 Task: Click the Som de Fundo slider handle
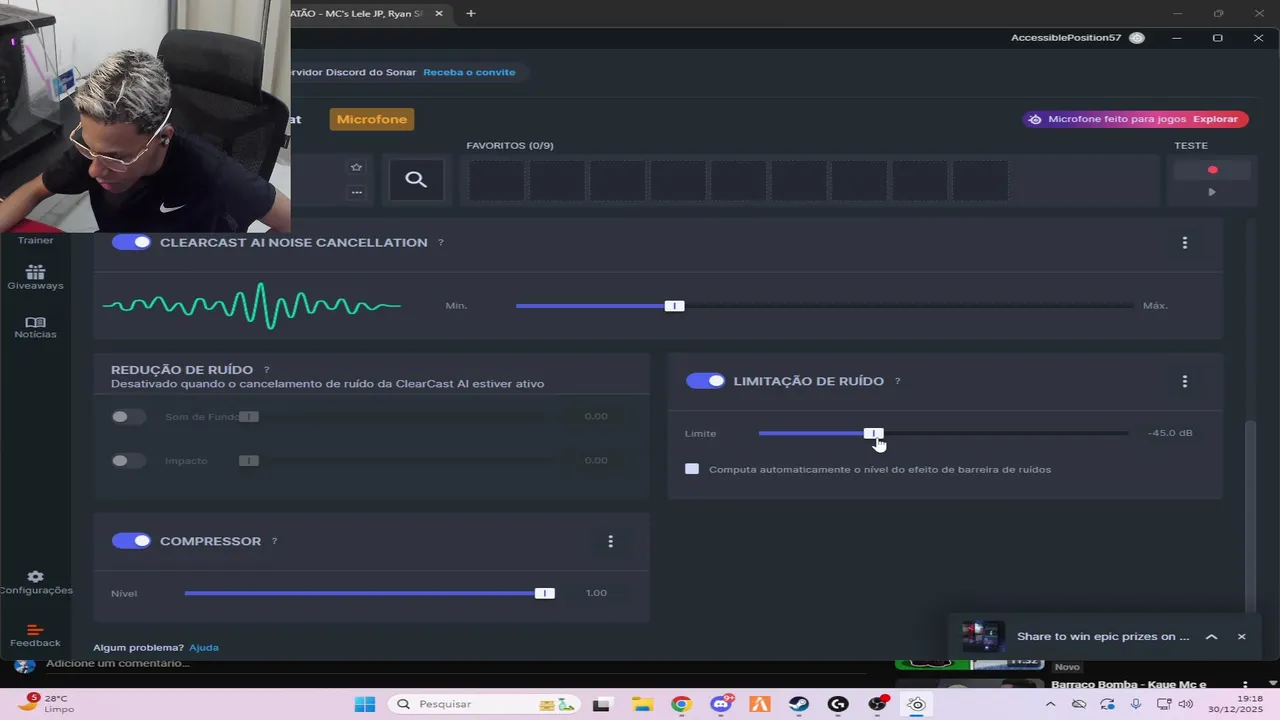point(249,416)
